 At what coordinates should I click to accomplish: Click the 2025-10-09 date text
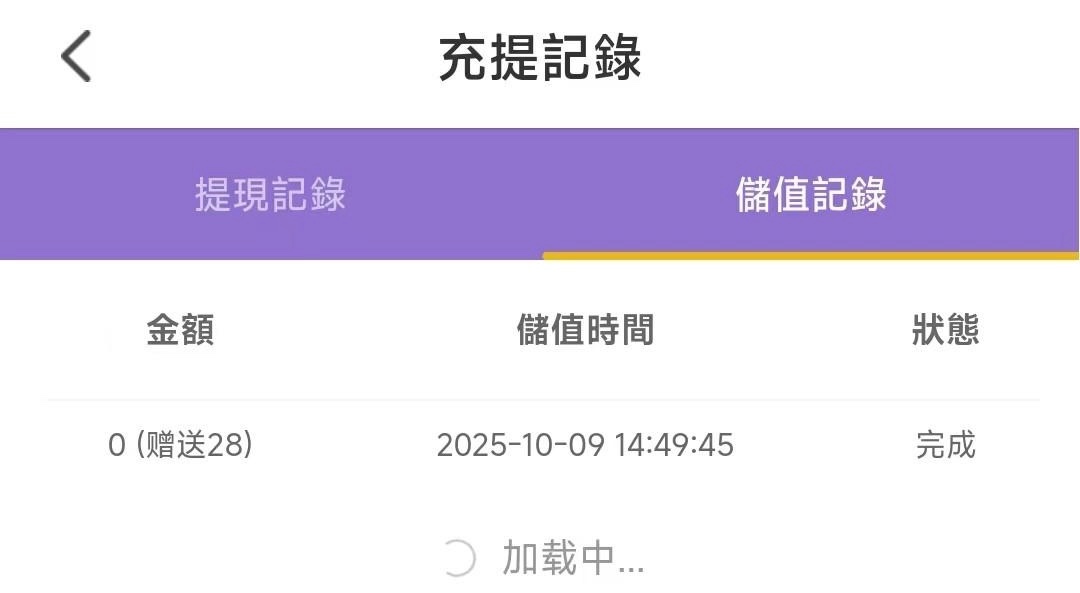click(521, 444)
